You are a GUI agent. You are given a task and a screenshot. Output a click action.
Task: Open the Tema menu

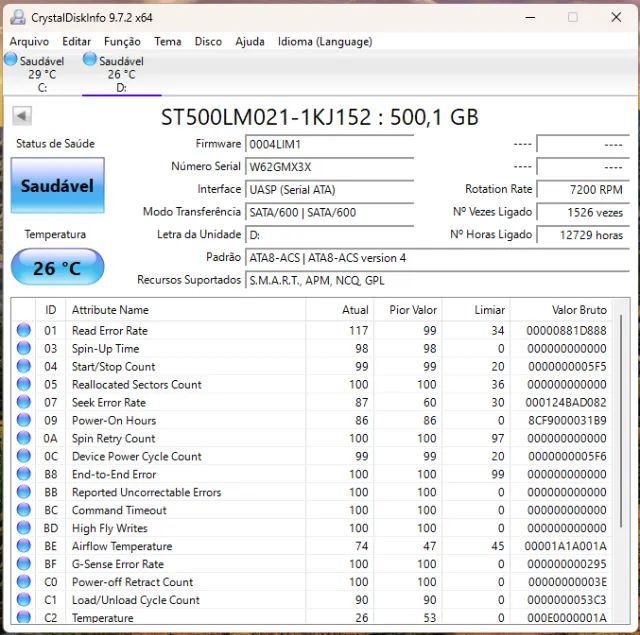coord(168,41)
